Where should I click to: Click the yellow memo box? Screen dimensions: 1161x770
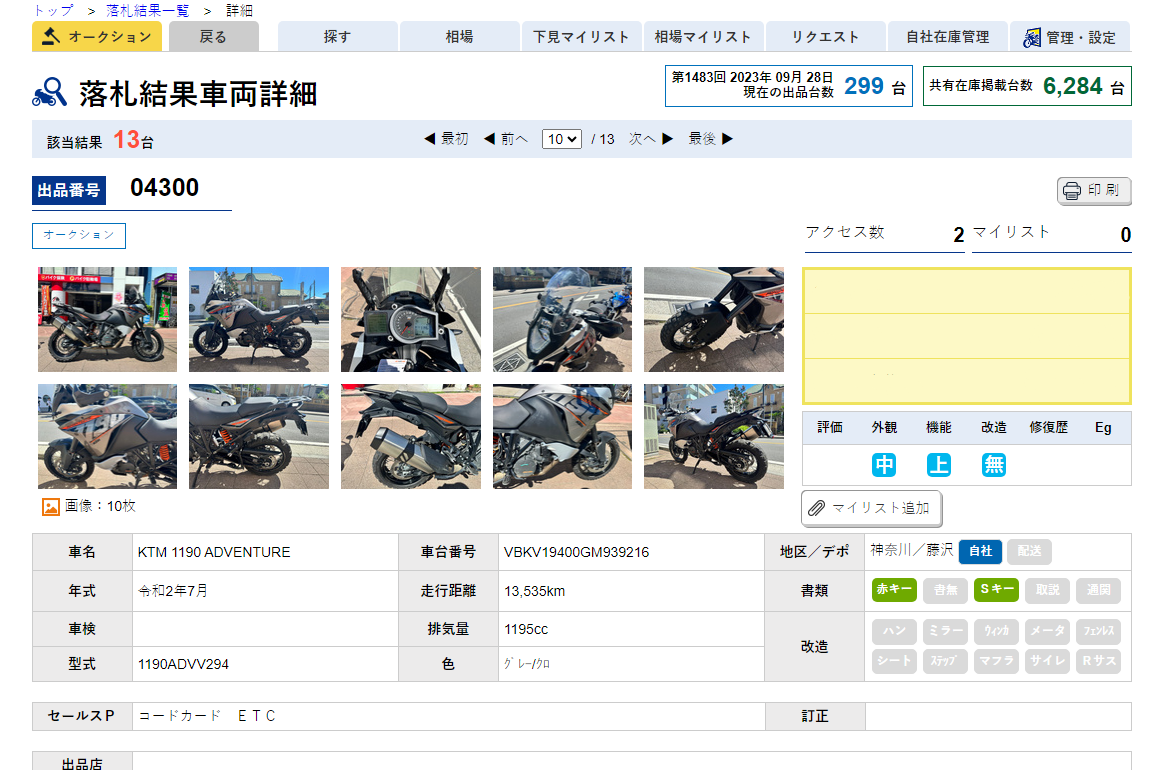coord(967,336)
